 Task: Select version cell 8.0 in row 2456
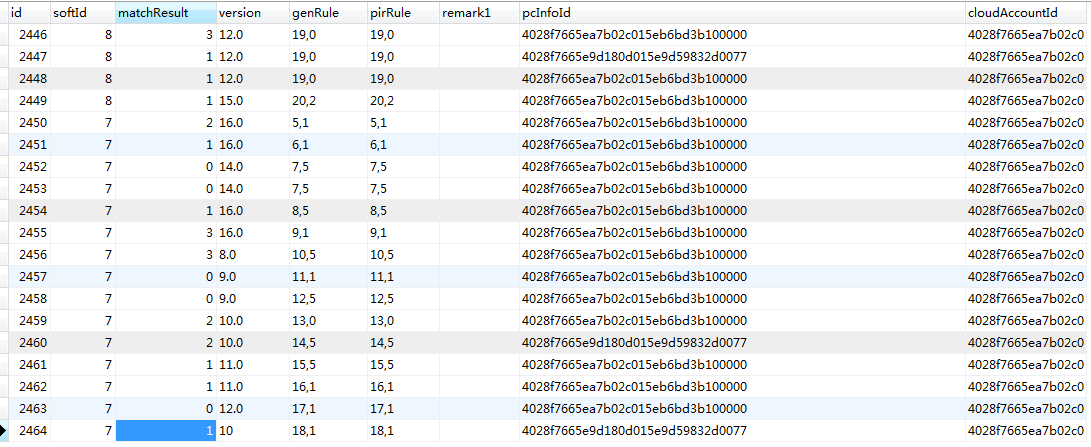coord(253,255)
